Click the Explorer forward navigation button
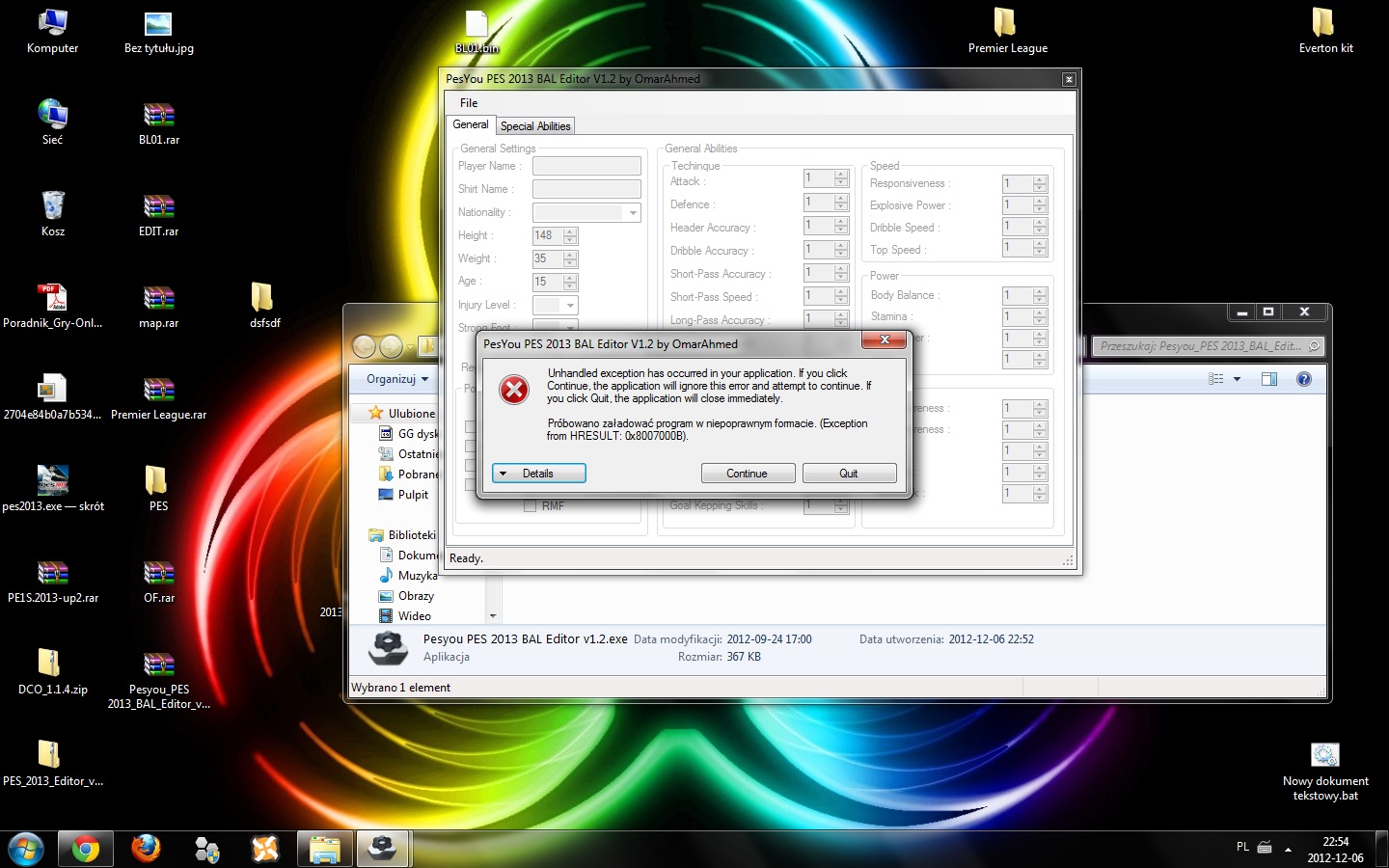The width and height of the screenshot is (1389, 868). point(391,346)
